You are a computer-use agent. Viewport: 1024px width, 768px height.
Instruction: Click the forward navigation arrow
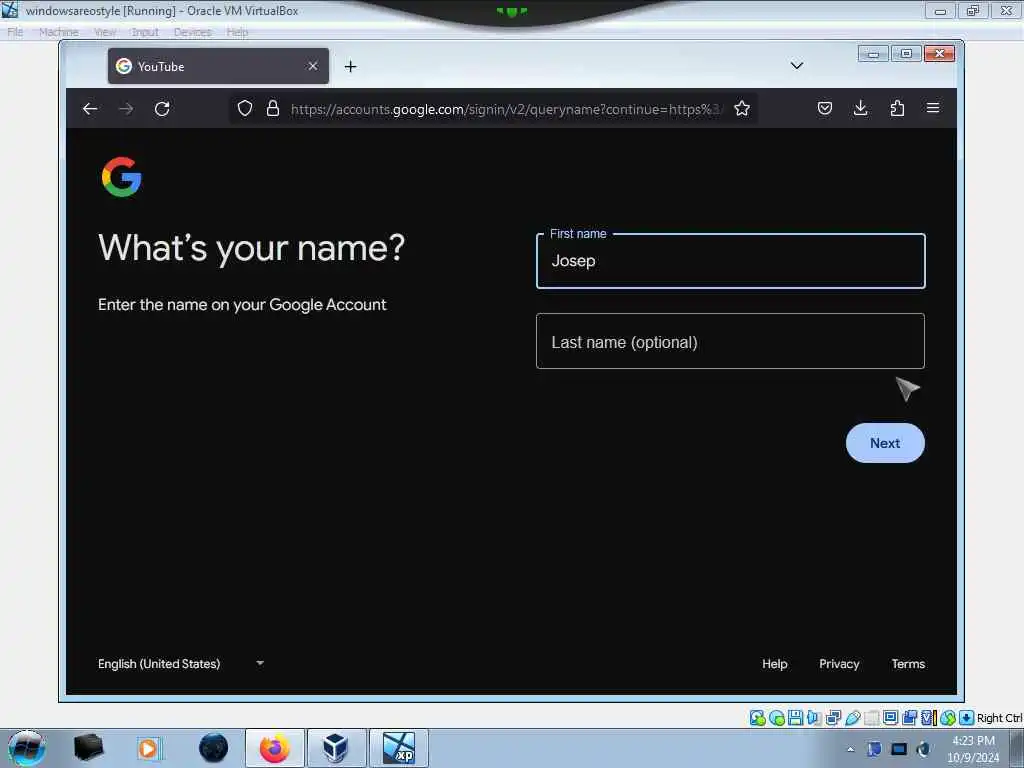click(126, 108)
